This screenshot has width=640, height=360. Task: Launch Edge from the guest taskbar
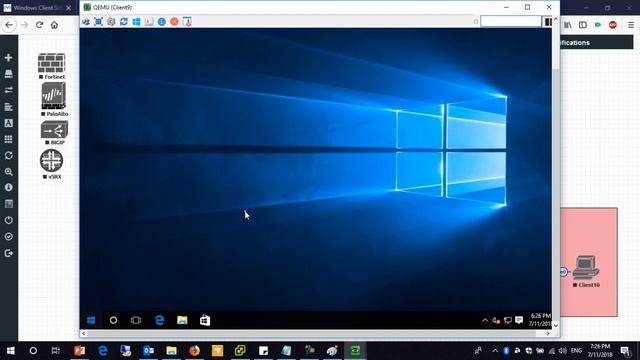tap(159, 320)
